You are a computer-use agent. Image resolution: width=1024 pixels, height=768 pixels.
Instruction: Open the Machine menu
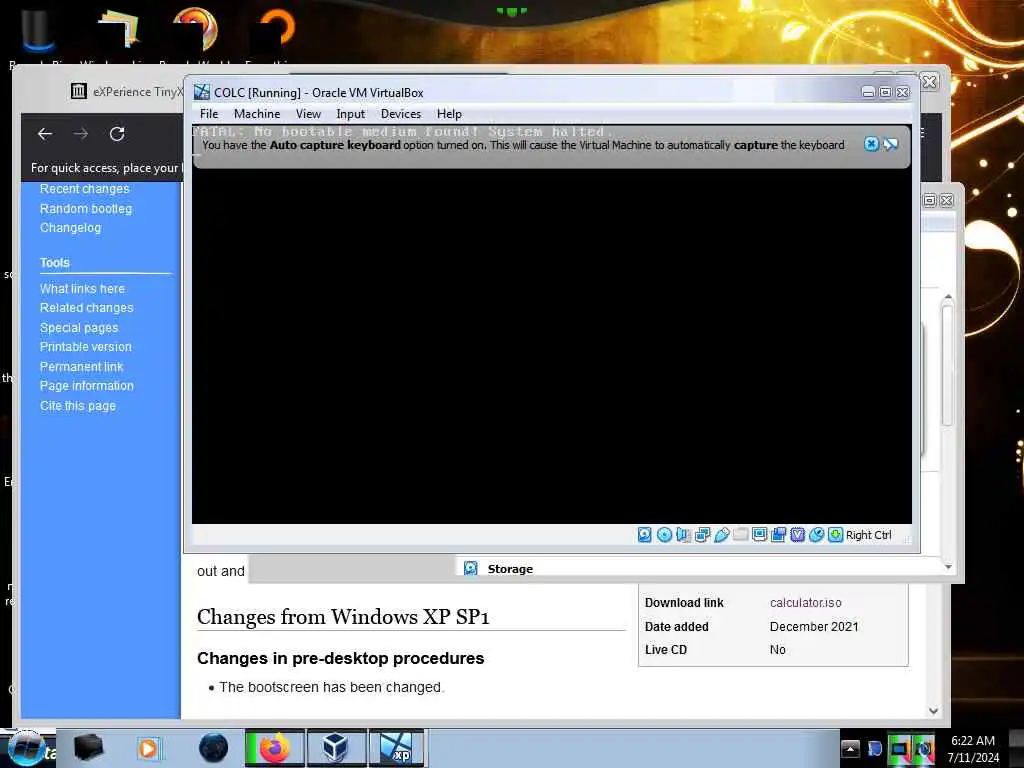click(x=257, y=114)
